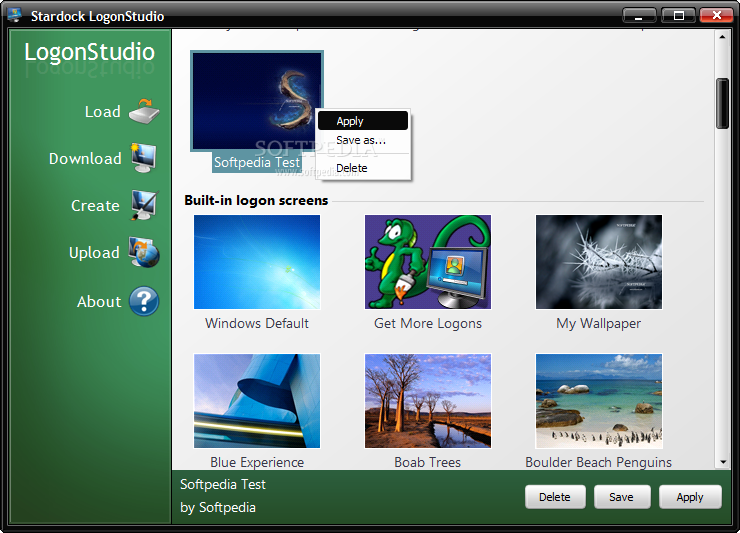Click the 'Boab Trees' caption text
This screenshot has width=740, height=533.
tap(428, 462)
